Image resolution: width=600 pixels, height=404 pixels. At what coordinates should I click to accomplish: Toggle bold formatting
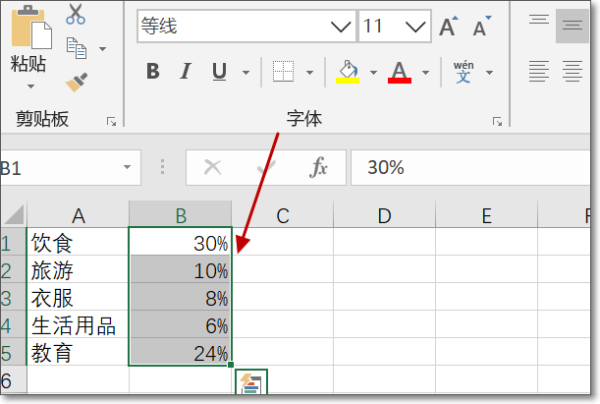[153, 71]
